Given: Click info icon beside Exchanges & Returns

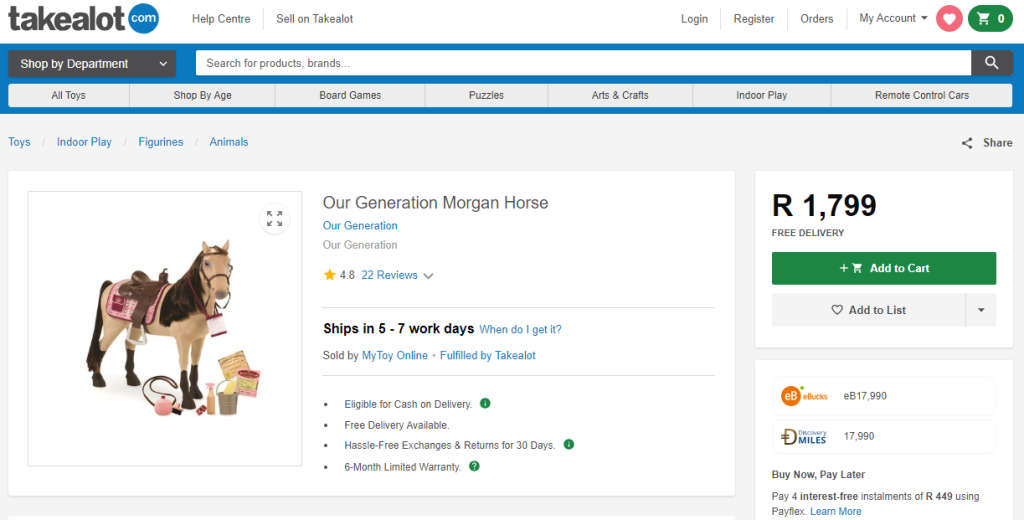Looking at the screenshot, I should (x=569, y=444).
